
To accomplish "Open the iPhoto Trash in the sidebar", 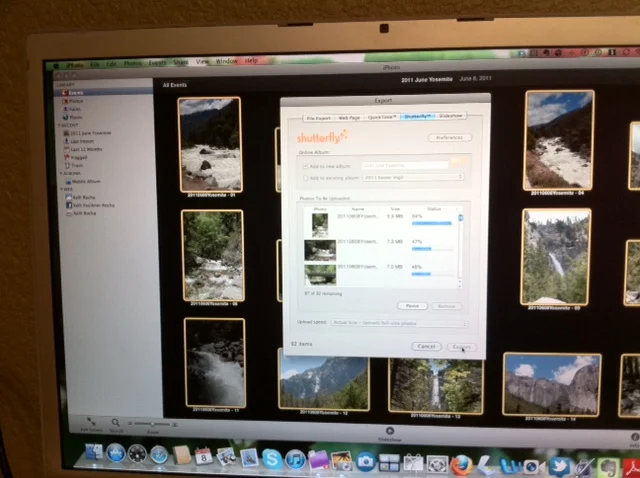I will (74, 166).
